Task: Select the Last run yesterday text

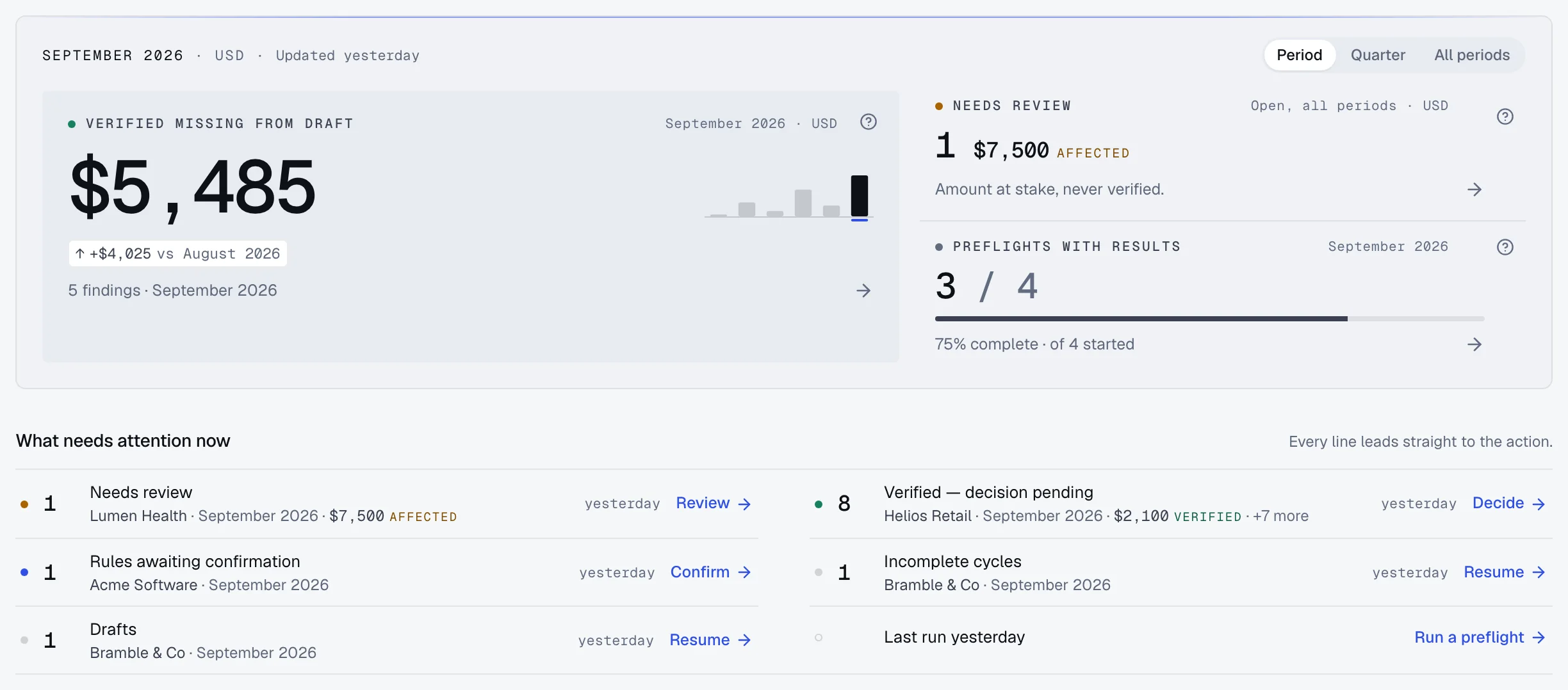Action: (x=954, y=637)
